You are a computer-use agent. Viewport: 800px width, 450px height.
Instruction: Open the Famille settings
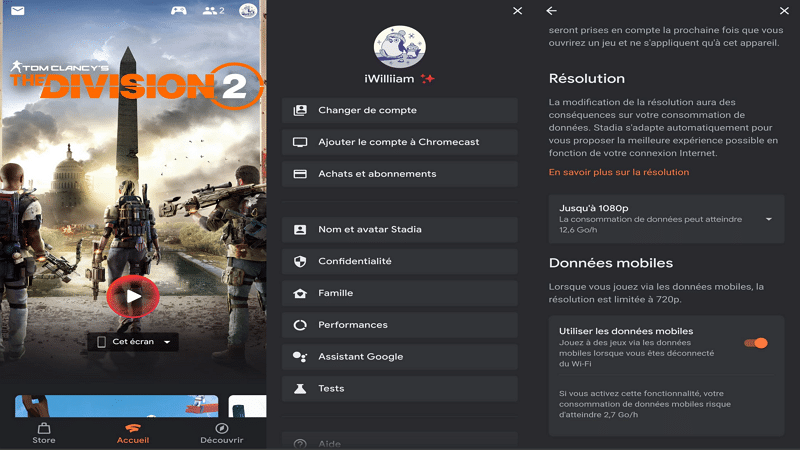399,293
